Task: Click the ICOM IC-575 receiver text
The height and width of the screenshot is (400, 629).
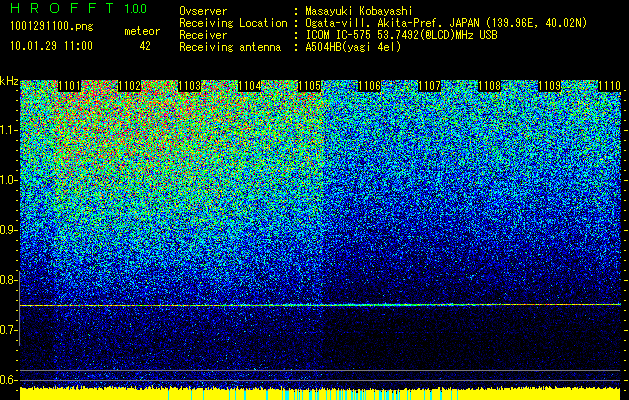Action: pos(401,35)
